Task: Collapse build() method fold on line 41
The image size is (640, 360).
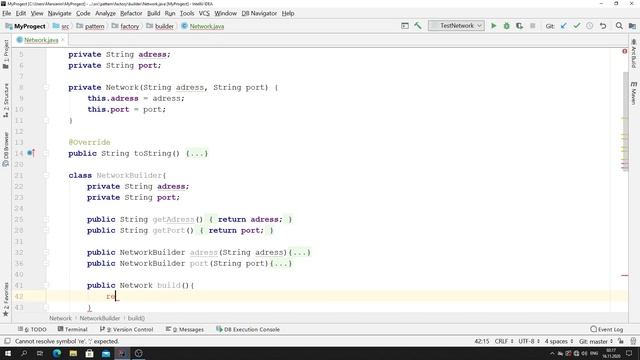Action: [46, 285]
